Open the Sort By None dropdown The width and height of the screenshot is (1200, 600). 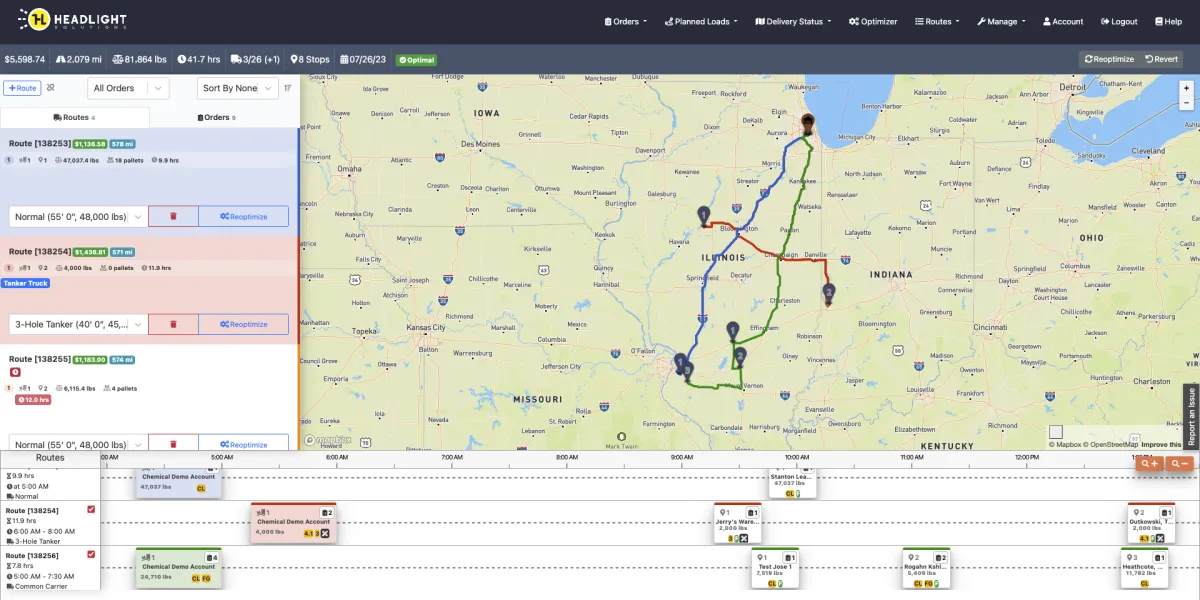pos(237,88)
